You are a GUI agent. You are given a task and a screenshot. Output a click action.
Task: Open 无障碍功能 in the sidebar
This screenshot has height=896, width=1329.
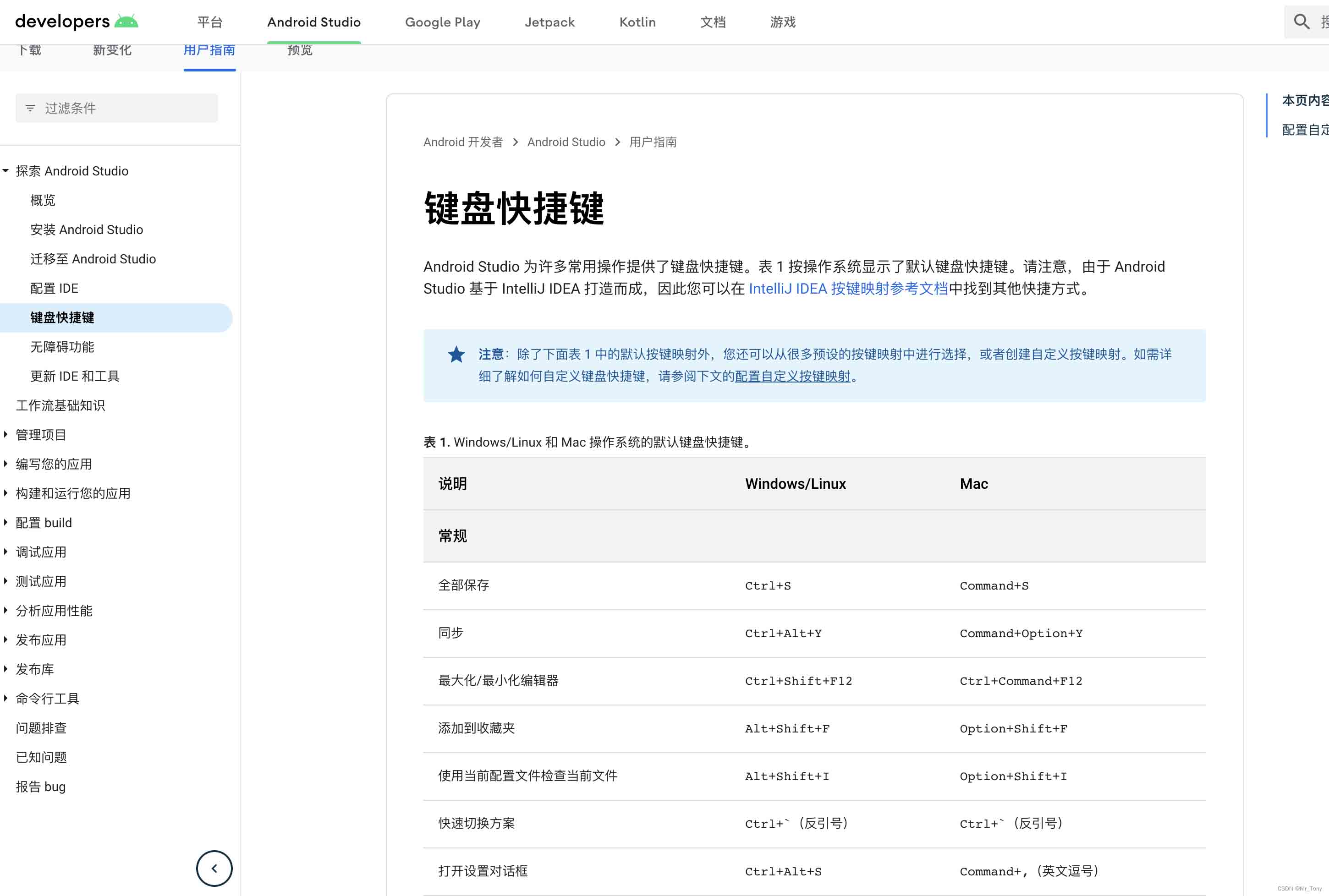point(62,347)
